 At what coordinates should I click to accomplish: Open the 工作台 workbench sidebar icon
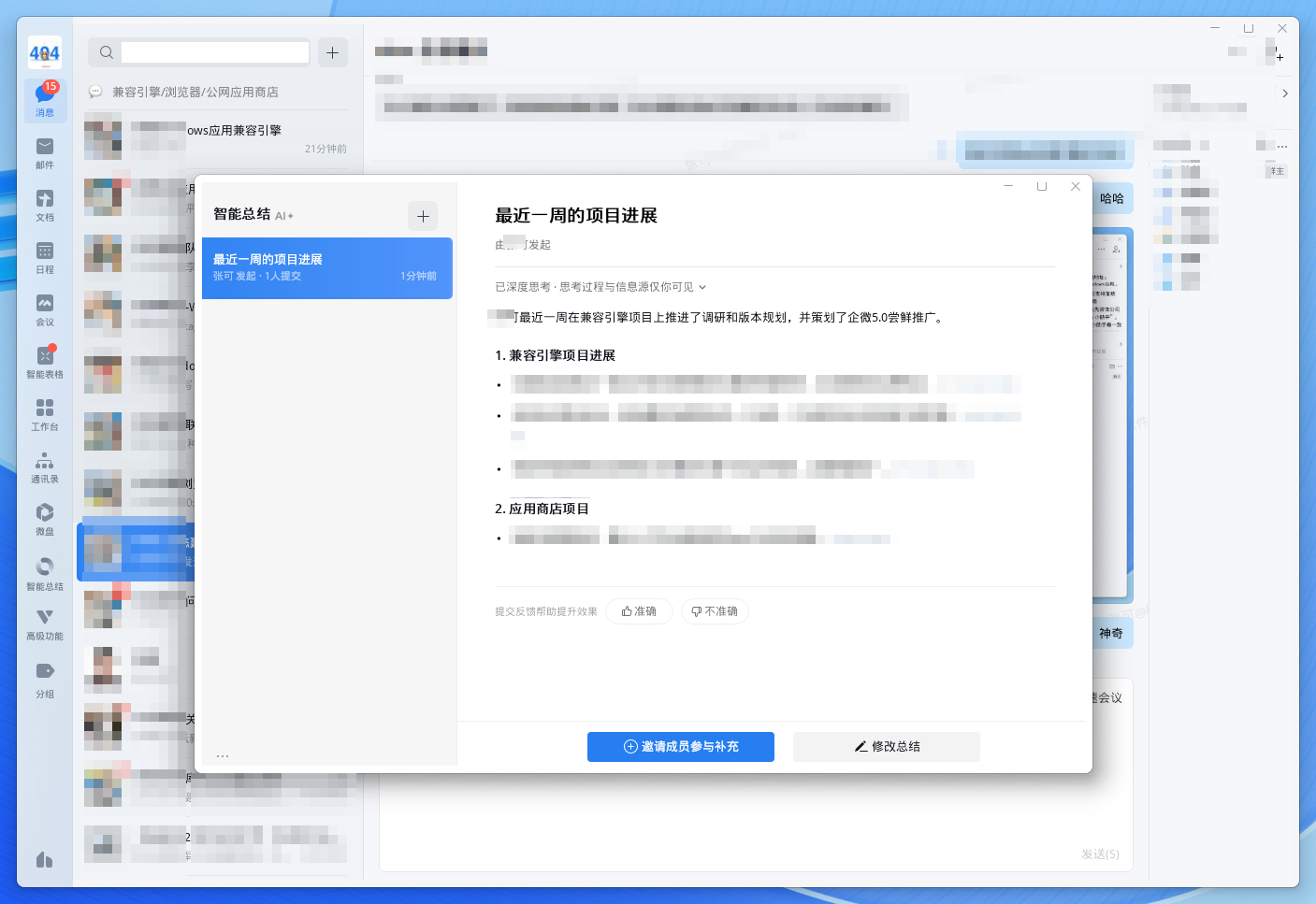[45, 415]
